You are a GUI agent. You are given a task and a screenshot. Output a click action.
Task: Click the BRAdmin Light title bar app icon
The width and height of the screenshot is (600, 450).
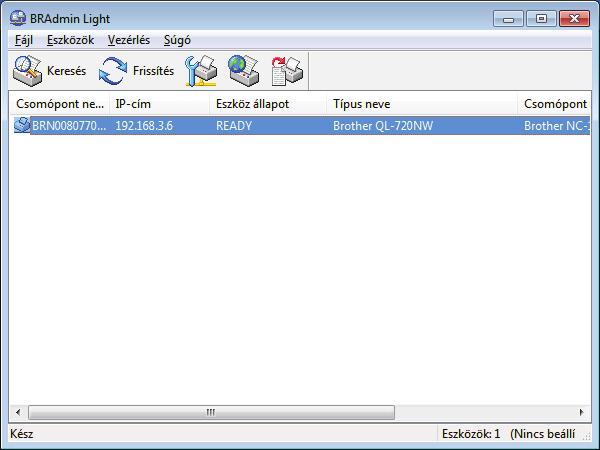click(x=18, y=18)
